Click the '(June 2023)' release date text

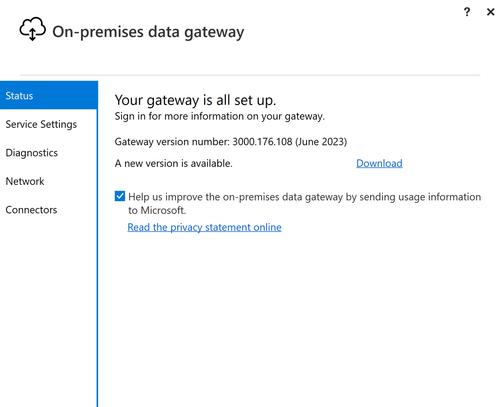321,142
